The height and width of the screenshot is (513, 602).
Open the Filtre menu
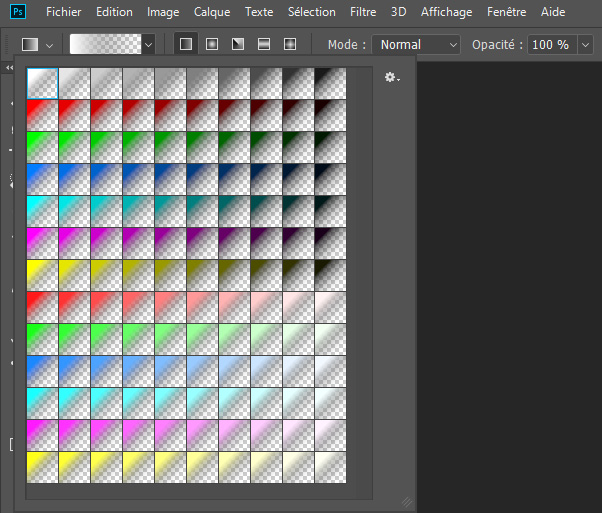(363, 12)
